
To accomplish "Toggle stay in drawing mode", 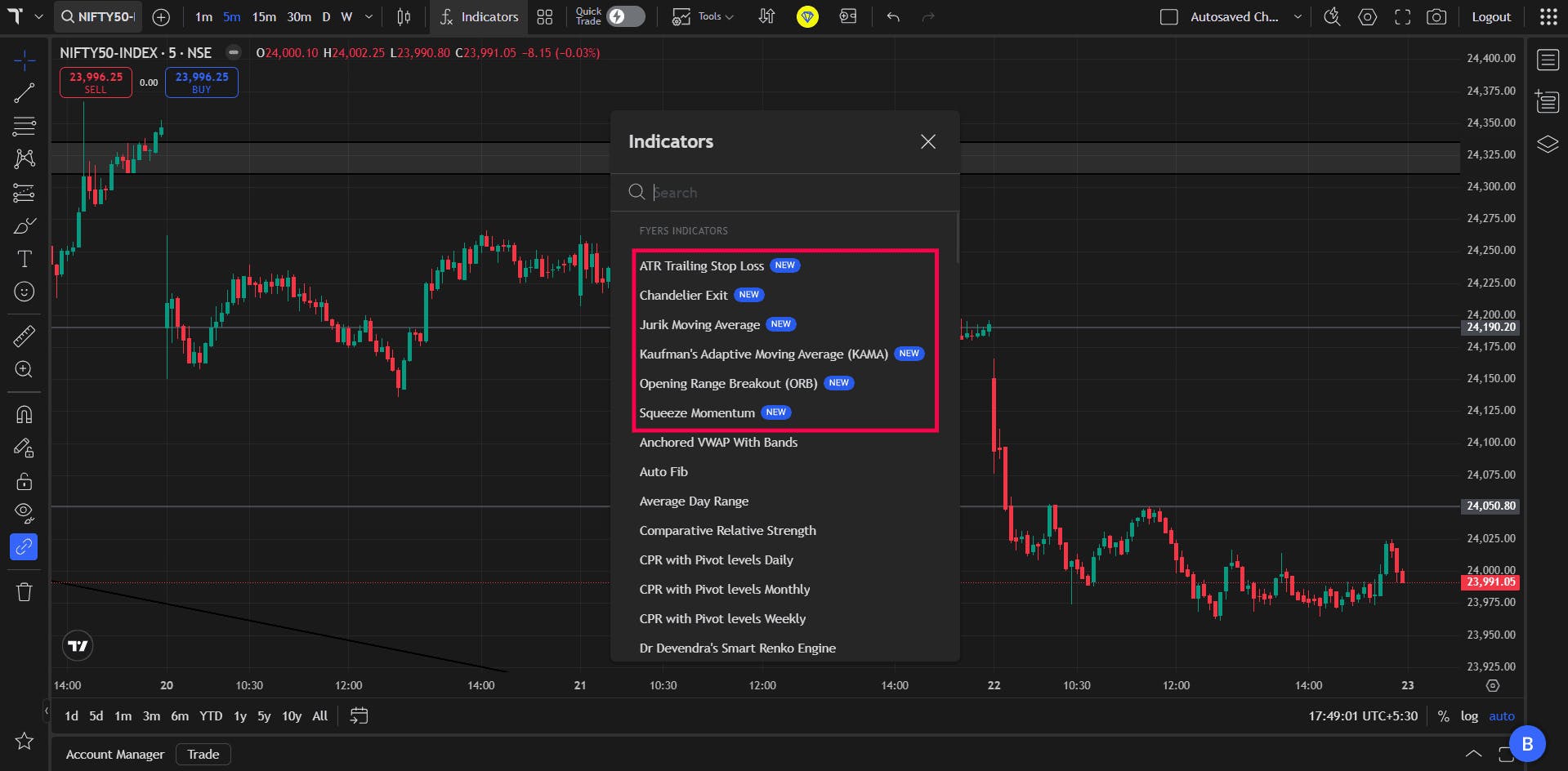I will (25, 448).
